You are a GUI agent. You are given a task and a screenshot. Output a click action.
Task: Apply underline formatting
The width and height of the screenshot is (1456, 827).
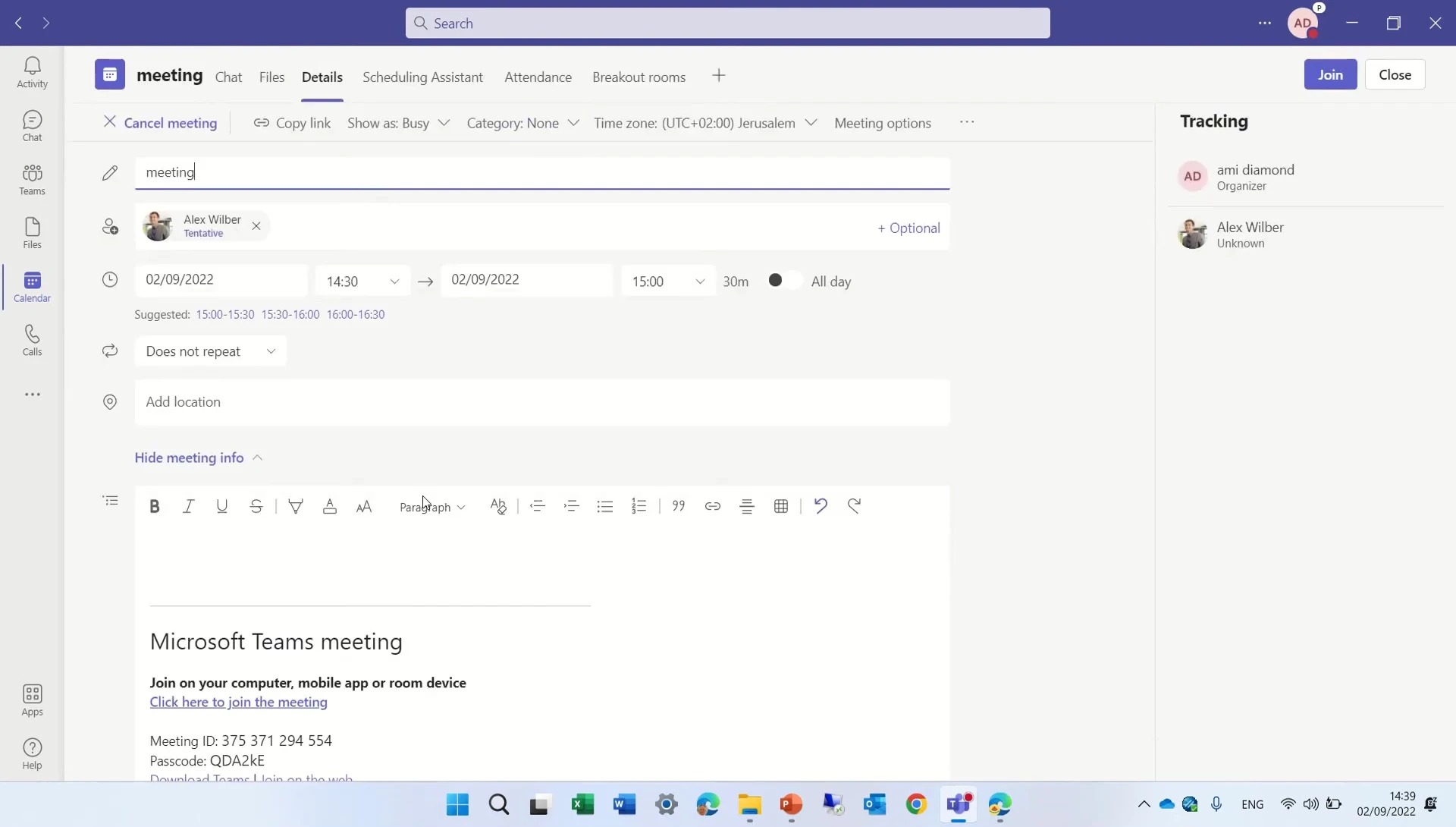coord(221,507)
